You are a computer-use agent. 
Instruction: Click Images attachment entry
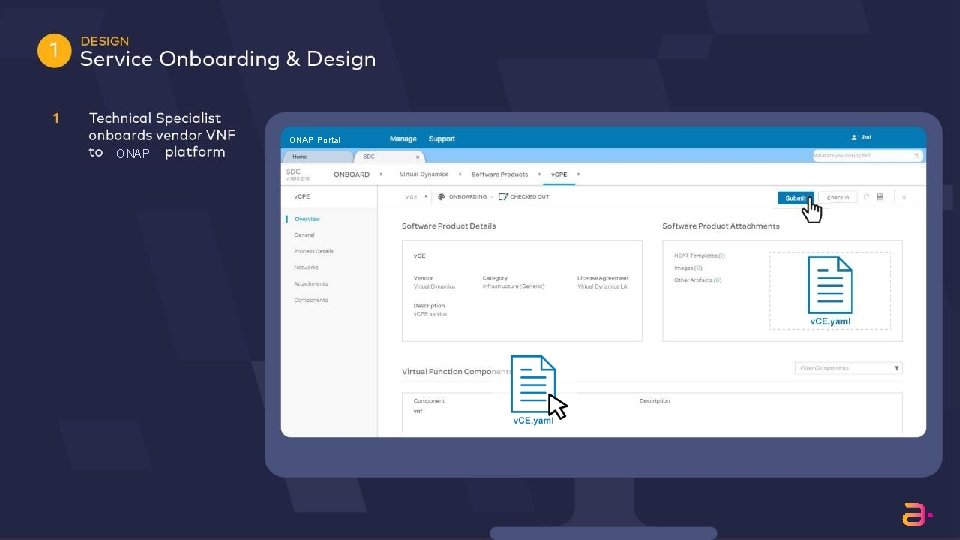[x=688, y=268]
